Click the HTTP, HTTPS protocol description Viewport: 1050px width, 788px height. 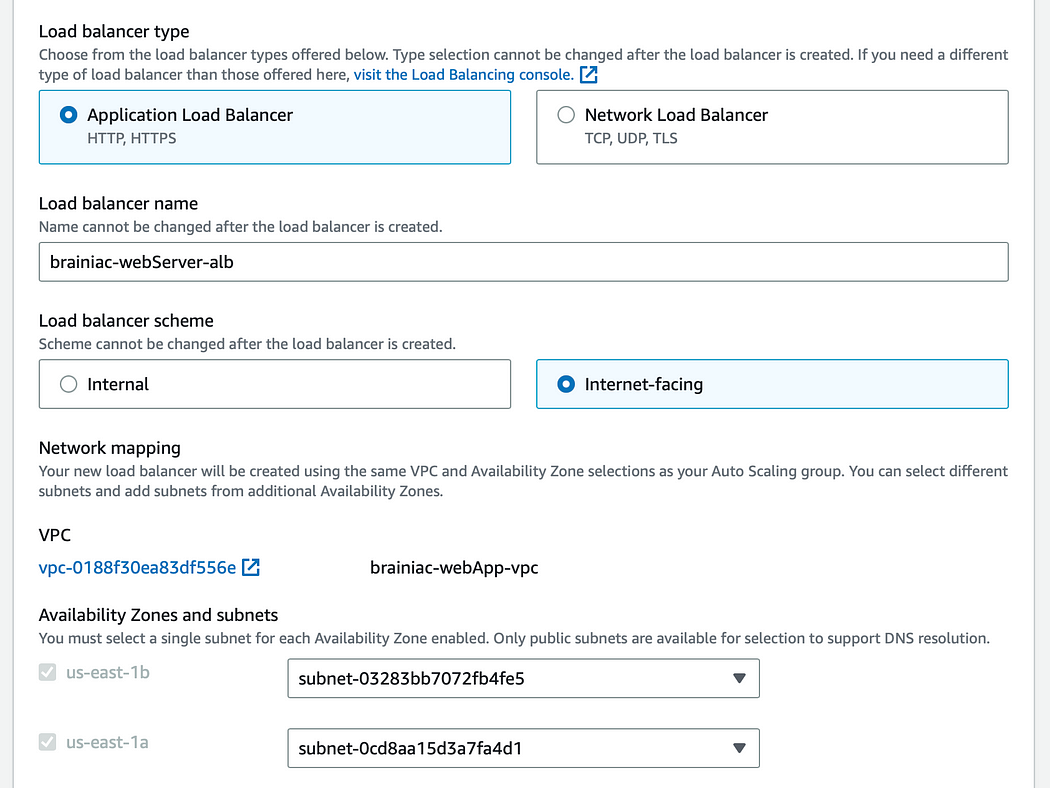coord(132,138)
